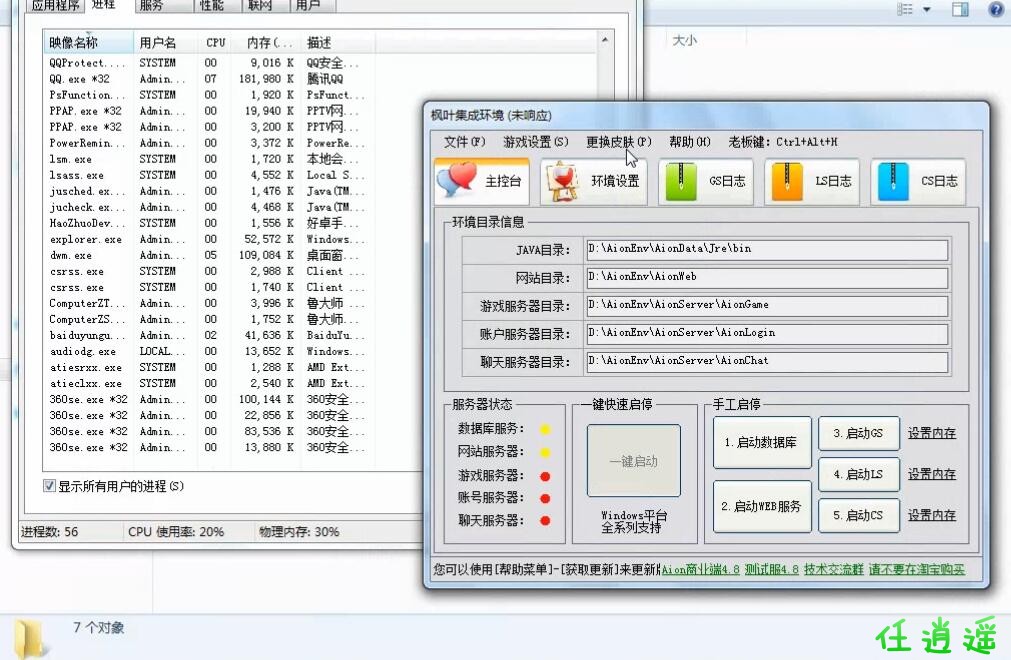Open the explorer help question-mark icon

click(x=996, y=9)
